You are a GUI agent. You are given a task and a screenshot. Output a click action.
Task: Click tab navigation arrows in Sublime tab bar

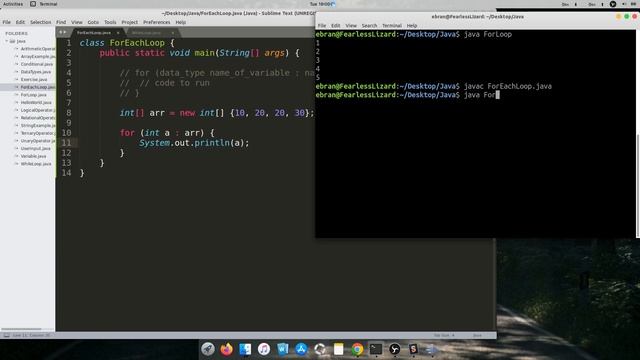[62, 32]
